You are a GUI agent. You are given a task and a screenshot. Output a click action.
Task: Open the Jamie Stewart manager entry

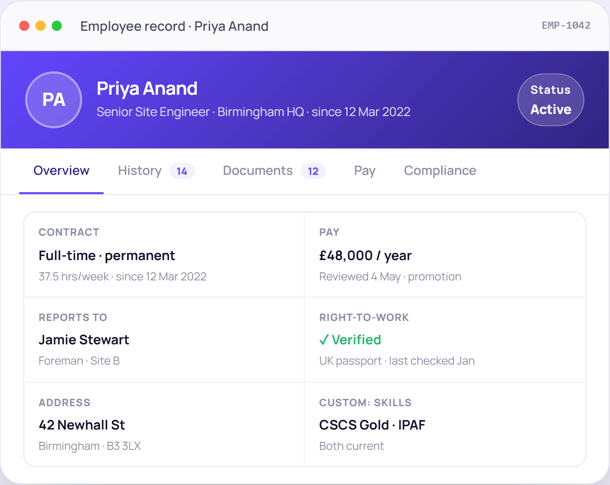84,340
